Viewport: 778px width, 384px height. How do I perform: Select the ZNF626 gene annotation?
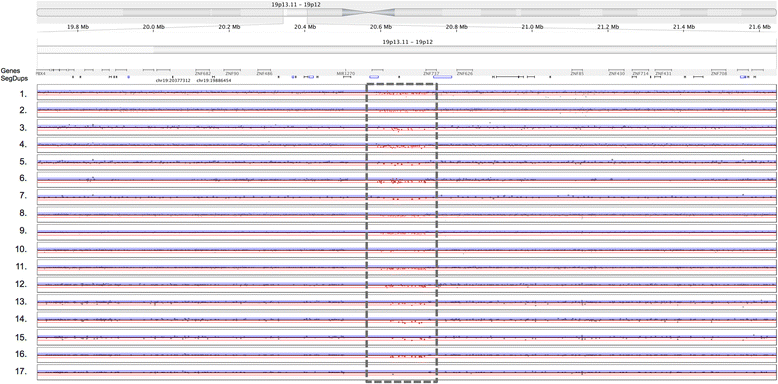click(464, 73)
